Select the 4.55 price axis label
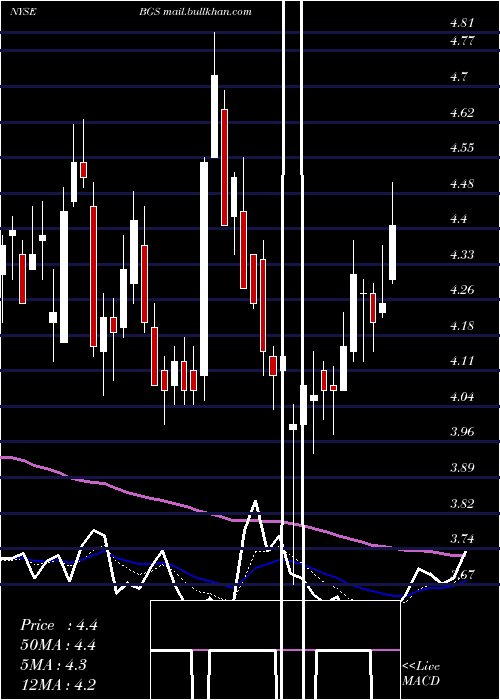The image size is (500, 700). point(462,148)
